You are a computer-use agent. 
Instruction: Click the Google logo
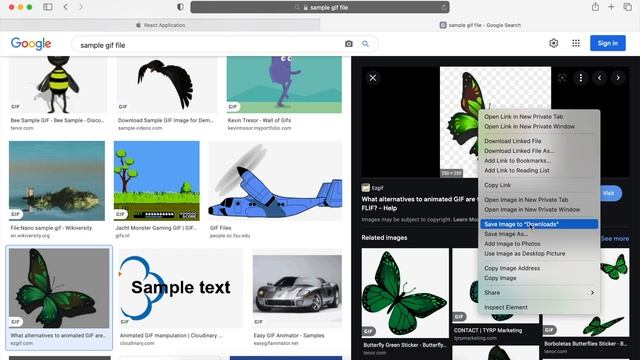31,43
